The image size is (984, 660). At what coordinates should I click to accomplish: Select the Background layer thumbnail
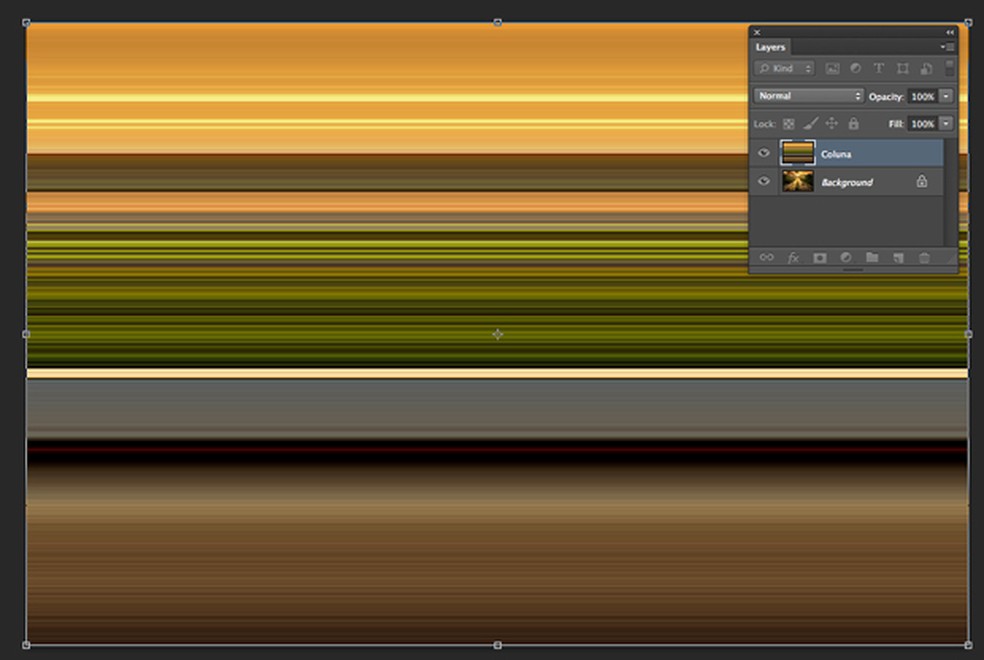pos(797,182)
